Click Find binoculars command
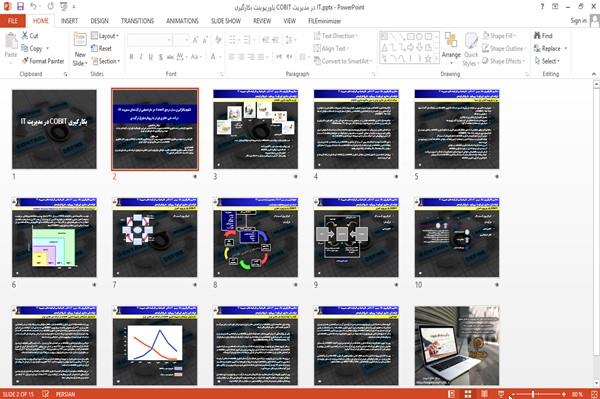Viewport: 600px width, 399px height. point(543,36)
